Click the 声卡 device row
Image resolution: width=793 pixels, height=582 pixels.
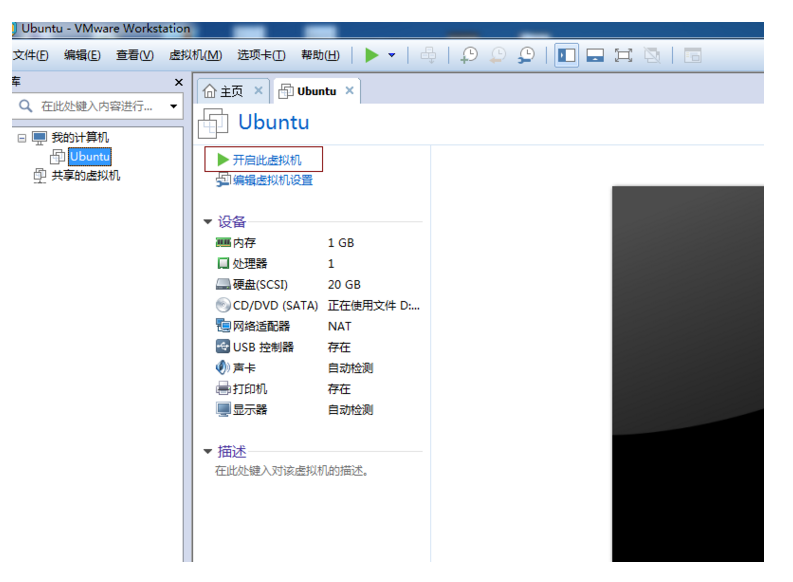click(318, 368)
